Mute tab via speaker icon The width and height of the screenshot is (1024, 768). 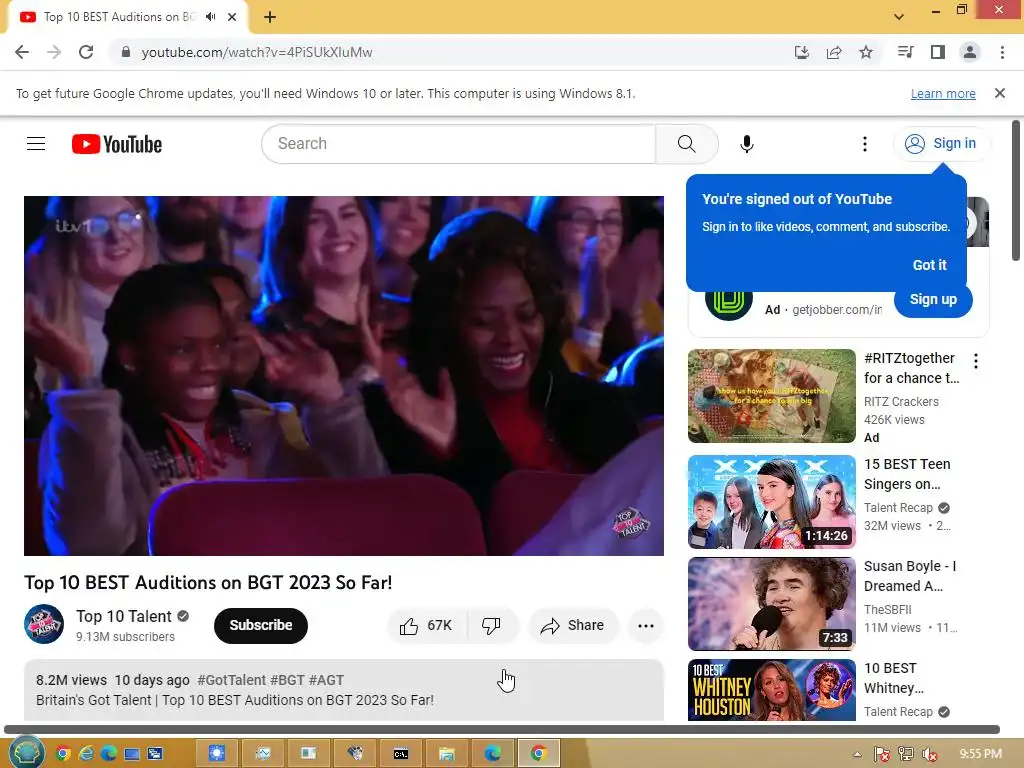click(210, 17)
